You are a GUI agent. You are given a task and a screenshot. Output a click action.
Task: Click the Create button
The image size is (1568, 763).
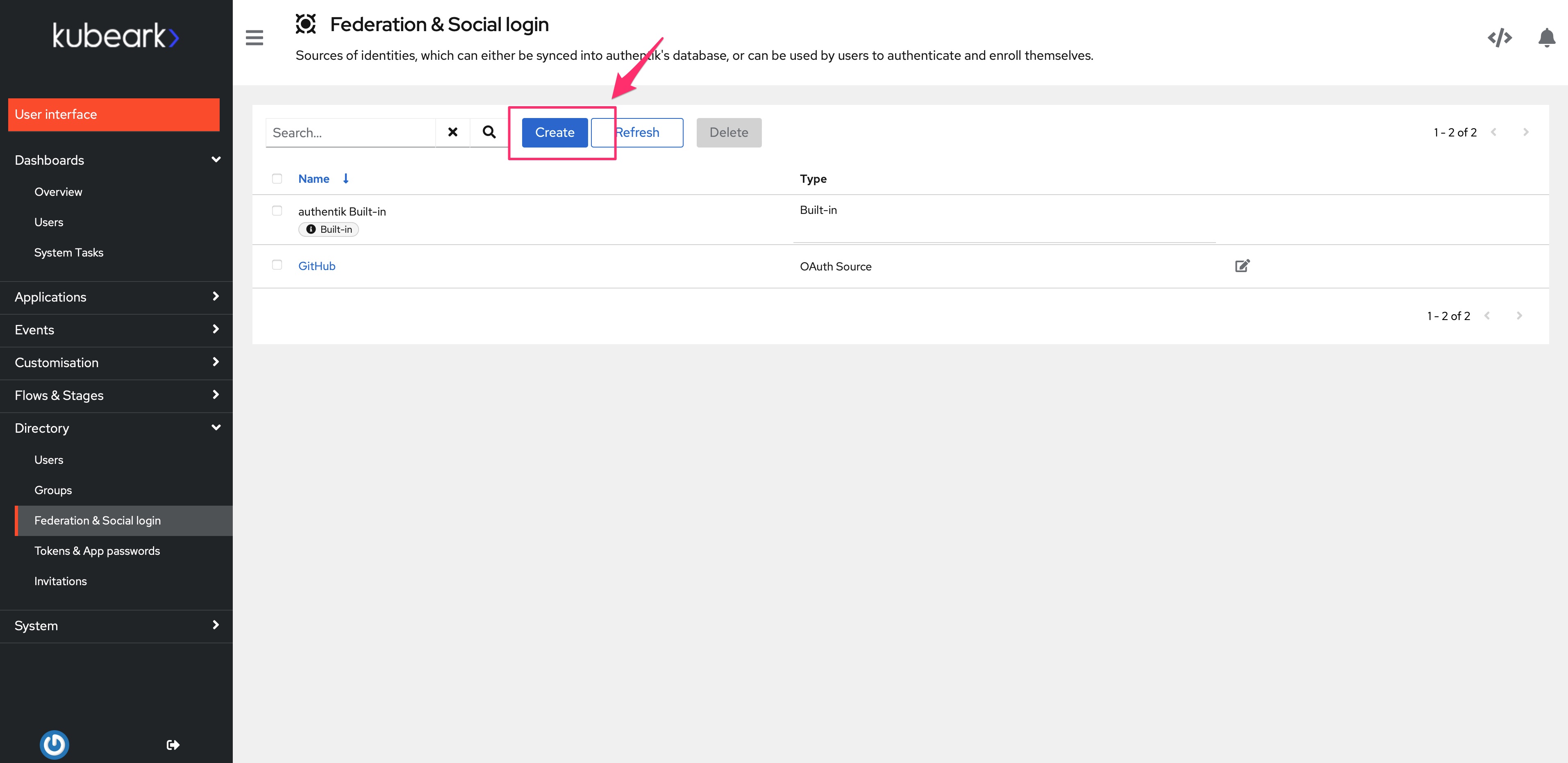tap(554, 132)
